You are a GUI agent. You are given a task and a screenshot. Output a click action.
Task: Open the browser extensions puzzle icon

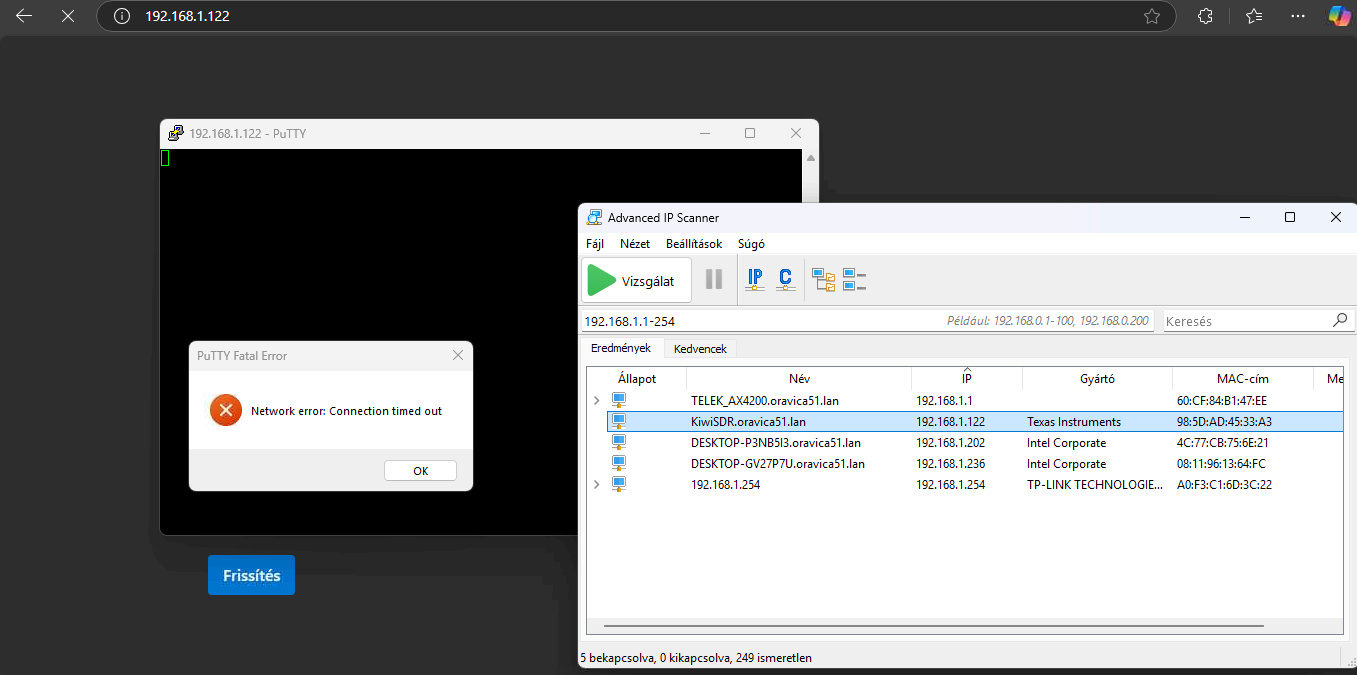pos(1205,16)
